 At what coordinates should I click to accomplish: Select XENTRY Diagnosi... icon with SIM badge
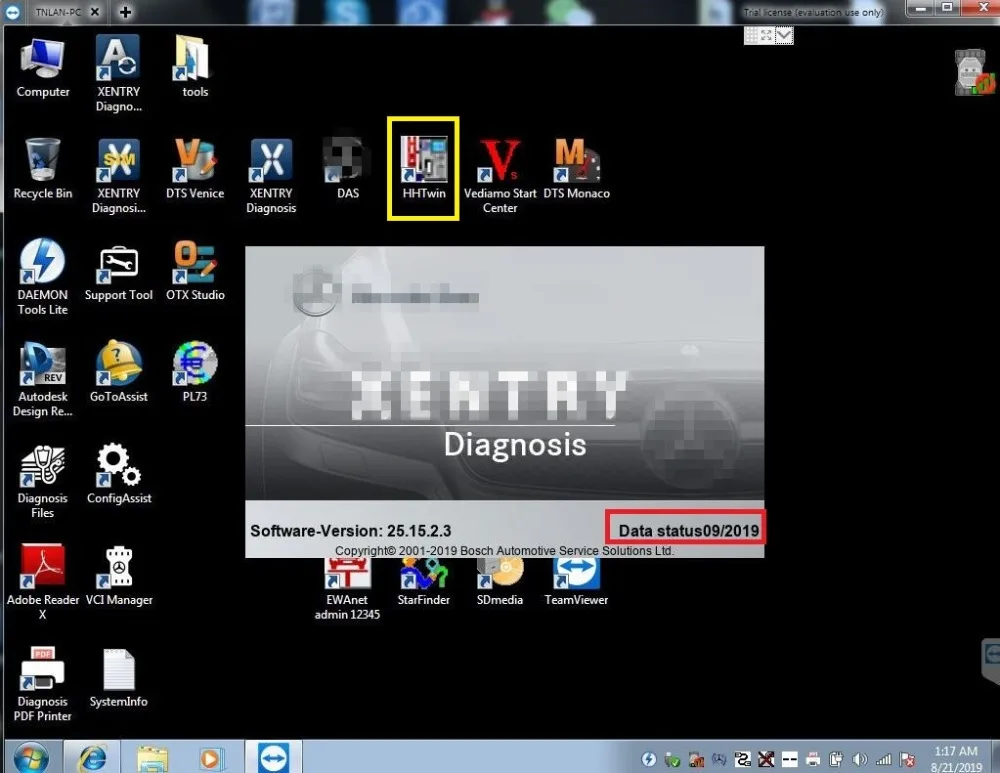pos(119,174)
